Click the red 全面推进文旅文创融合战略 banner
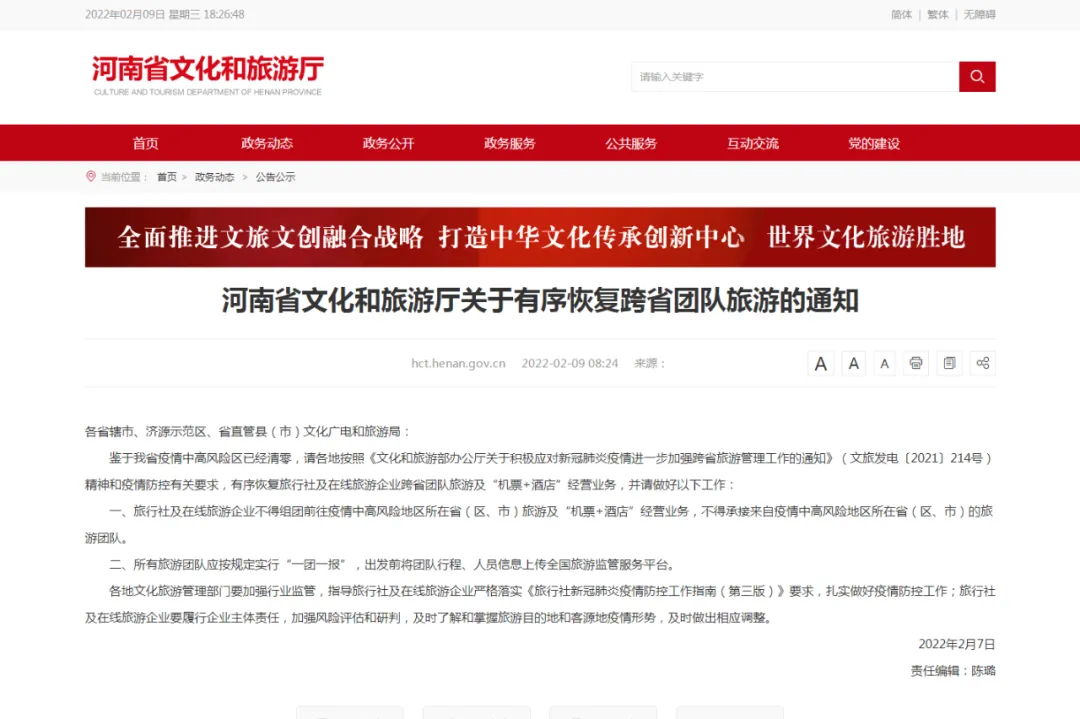The image size is (1080, 719). click(x=540, y=237)
